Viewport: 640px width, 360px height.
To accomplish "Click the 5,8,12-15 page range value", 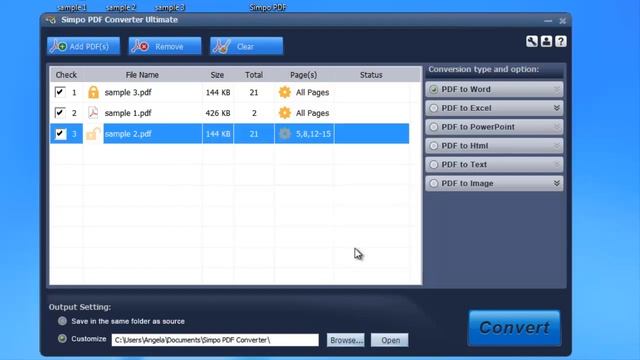I will pos(313,134).
